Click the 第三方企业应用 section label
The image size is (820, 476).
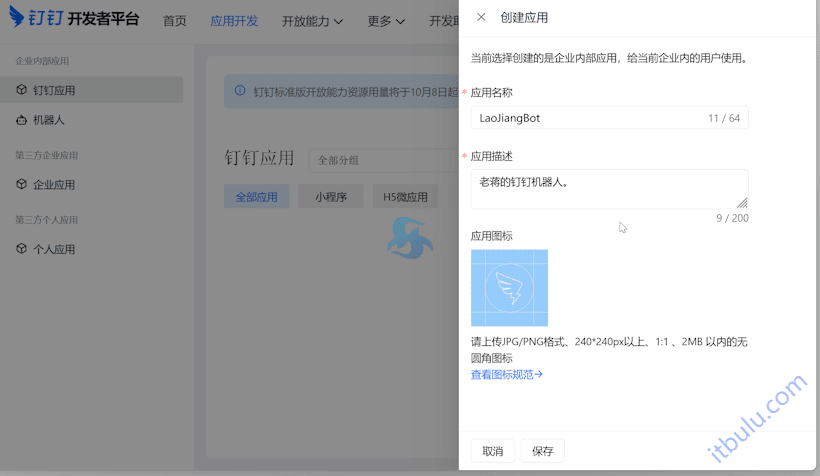pos(47,155)
